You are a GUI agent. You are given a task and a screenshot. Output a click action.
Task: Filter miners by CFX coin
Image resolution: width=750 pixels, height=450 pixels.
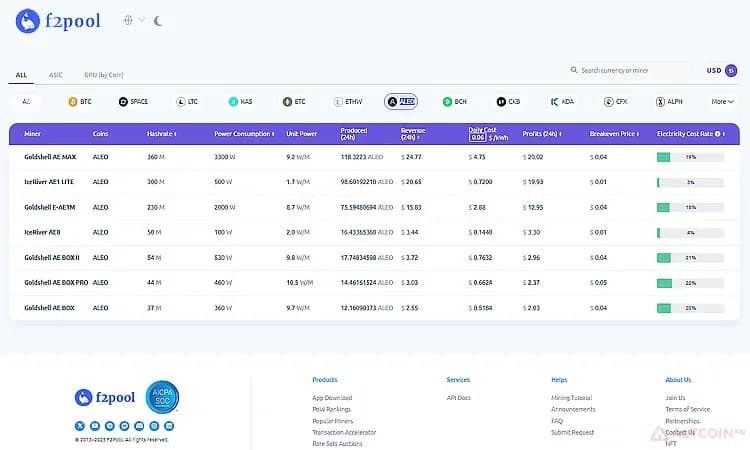point(616,101)
